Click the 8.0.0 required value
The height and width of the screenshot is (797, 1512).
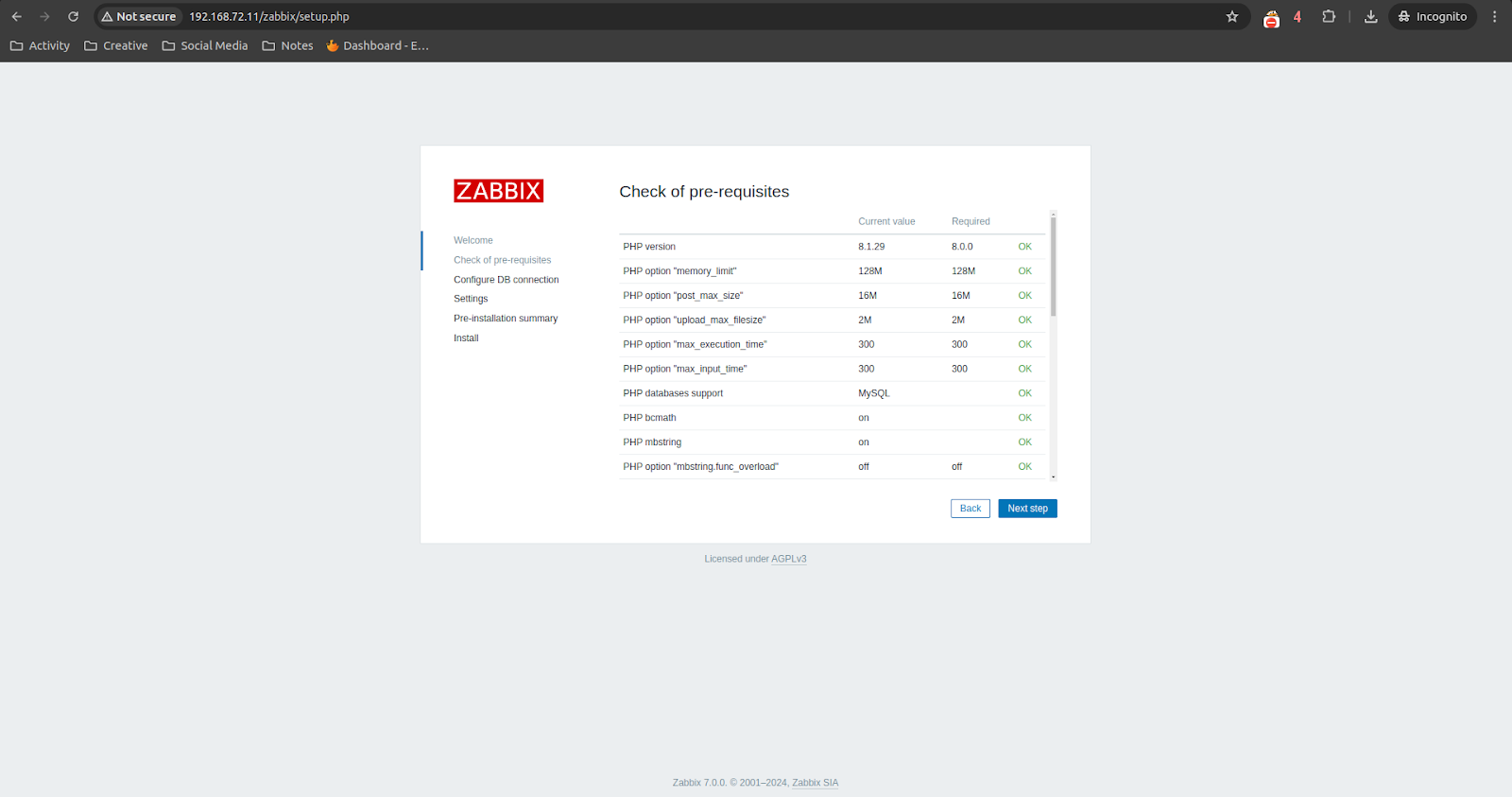coord(962,247)
